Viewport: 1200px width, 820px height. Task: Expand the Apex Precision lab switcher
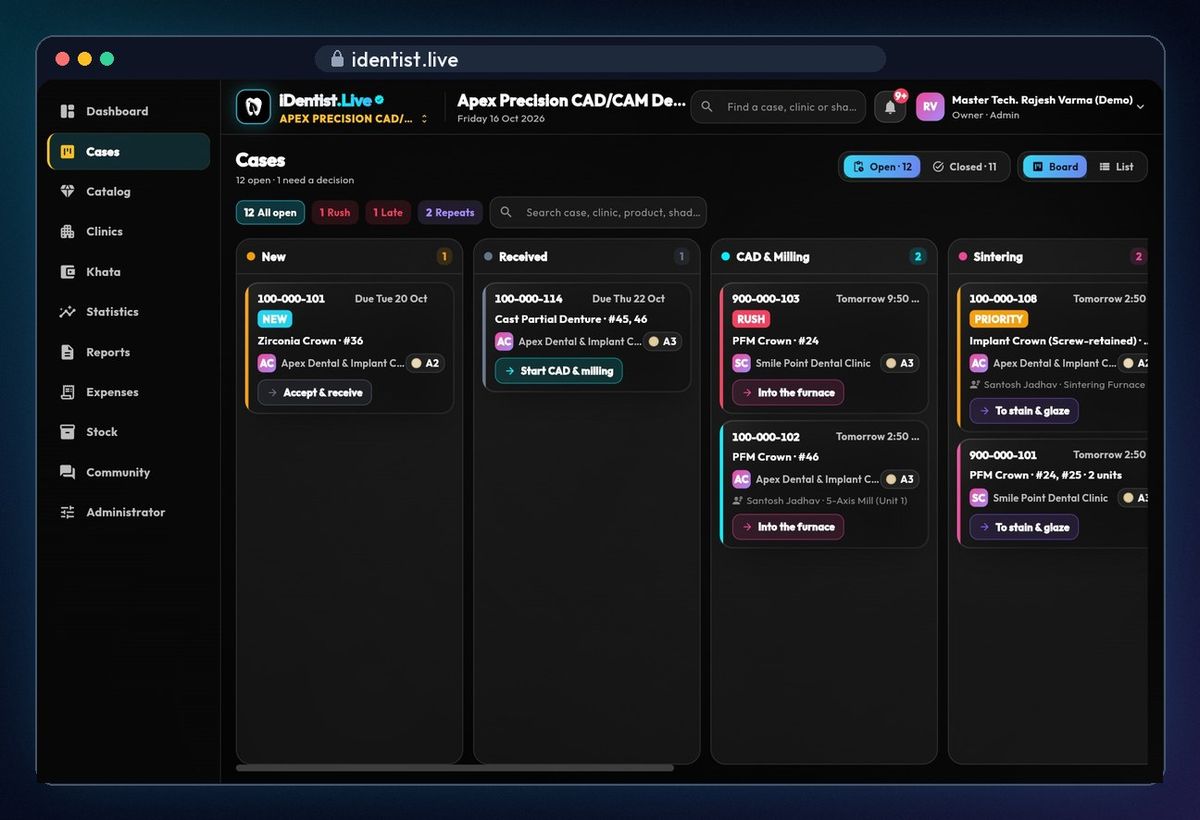pyautogui.click(x=424, y=119)
